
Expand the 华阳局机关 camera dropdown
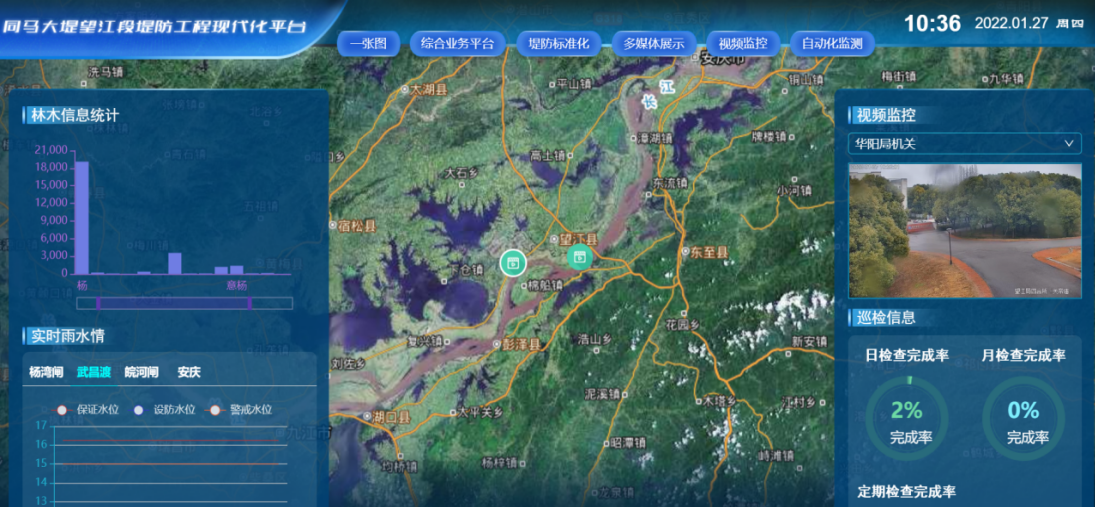964,144
